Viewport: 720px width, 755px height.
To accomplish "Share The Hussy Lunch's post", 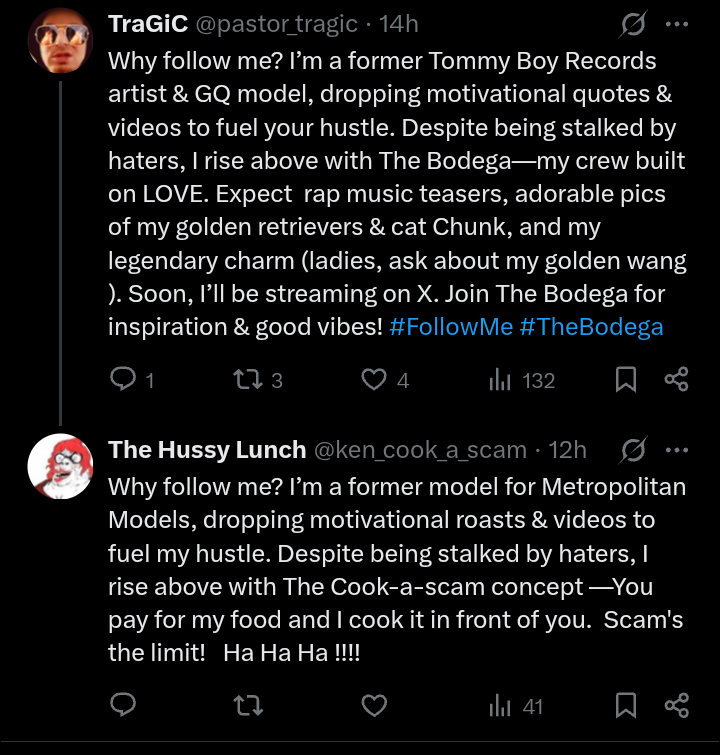I will (677, 706).
